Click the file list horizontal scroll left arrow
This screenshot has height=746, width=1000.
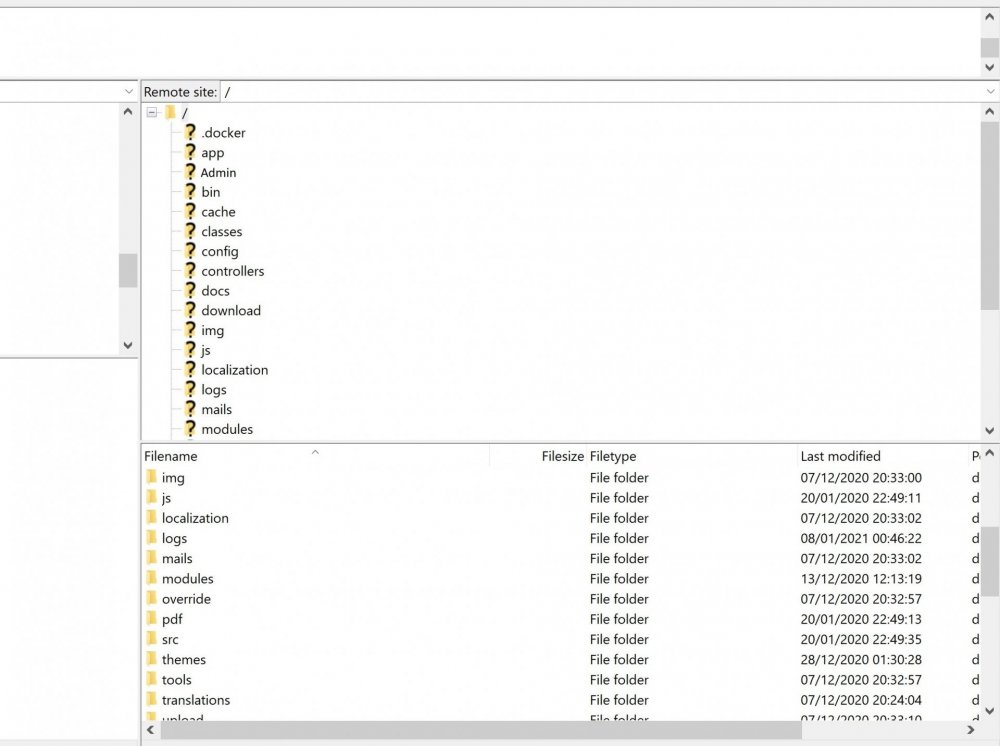(x=151, y=730)
